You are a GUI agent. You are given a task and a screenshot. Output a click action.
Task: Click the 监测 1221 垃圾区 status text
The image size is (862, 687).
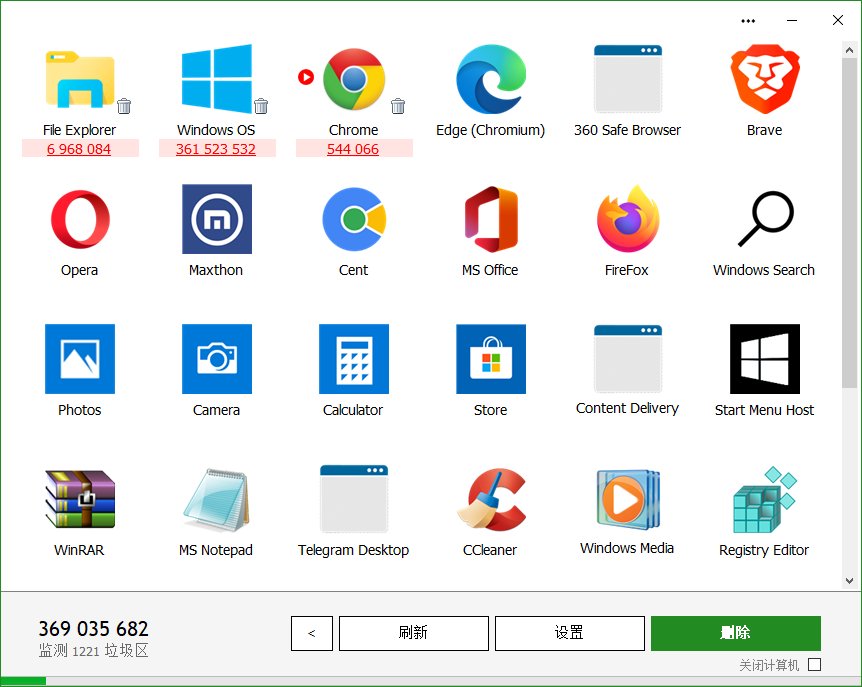coord(93,651)
